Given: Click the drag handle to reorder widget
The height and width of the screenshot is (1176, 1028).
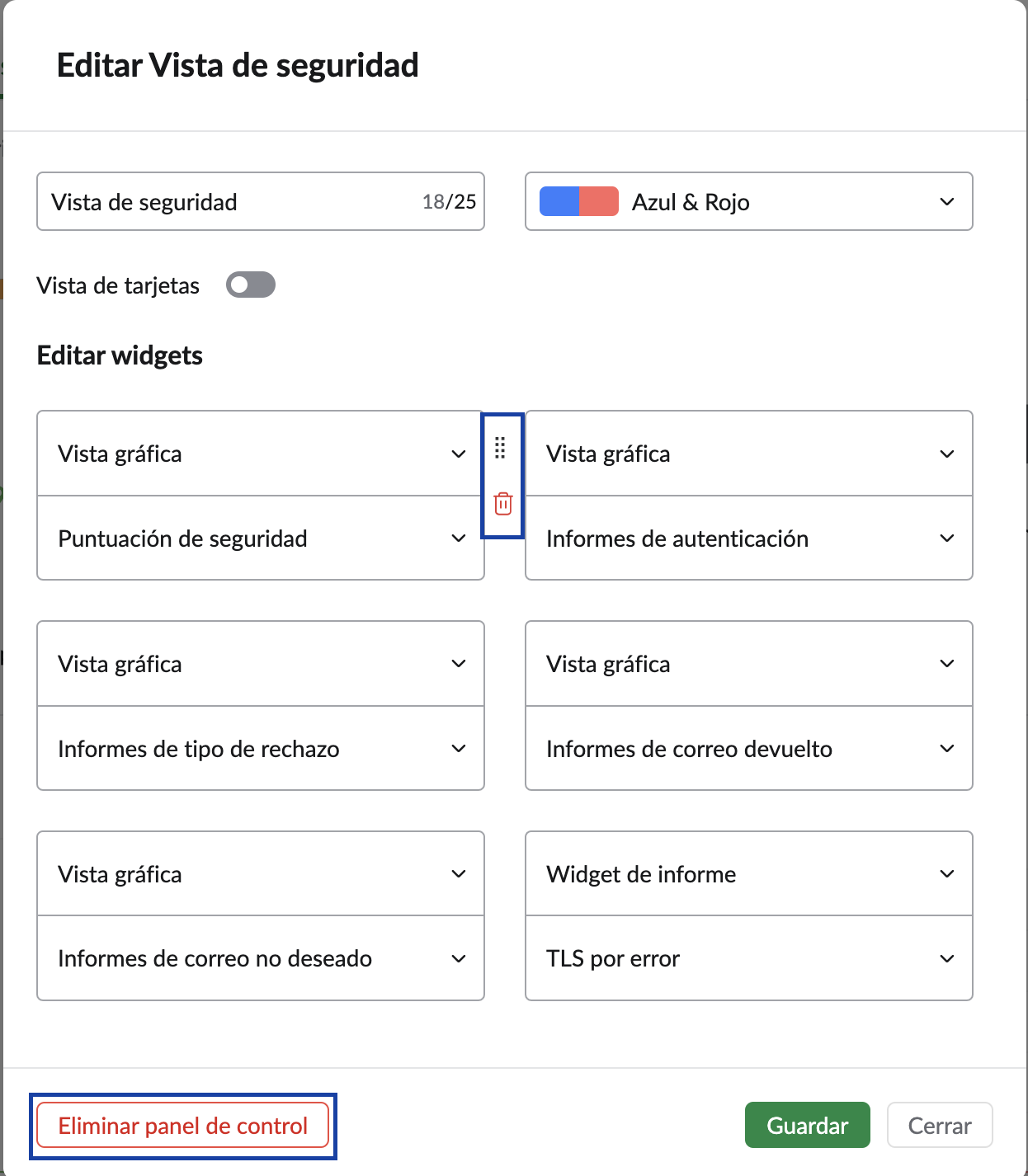Looking at the screenshot, I should click(x=502, y=448).
